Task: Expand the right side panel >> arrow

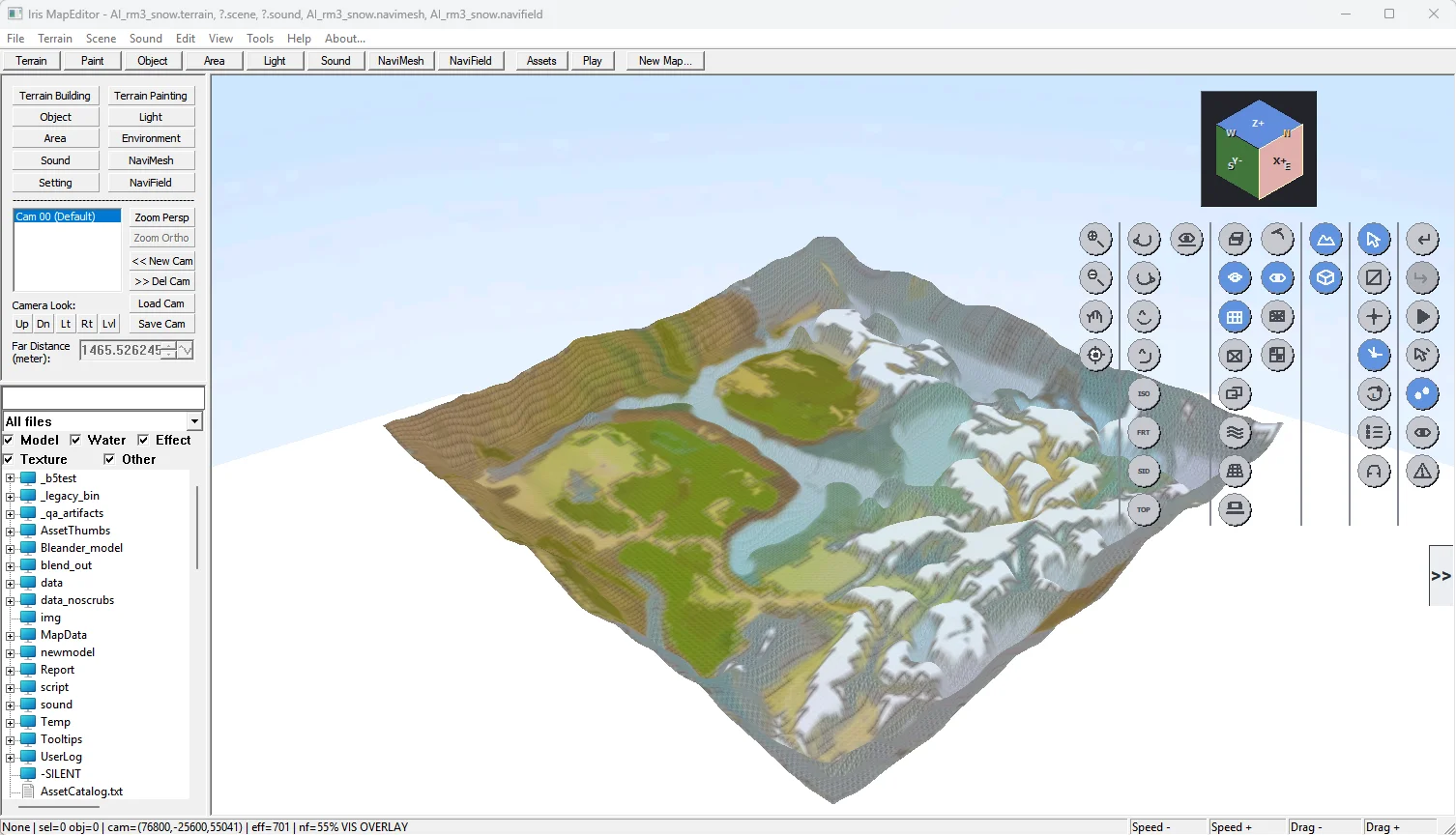Action: tap(1441, 575)
